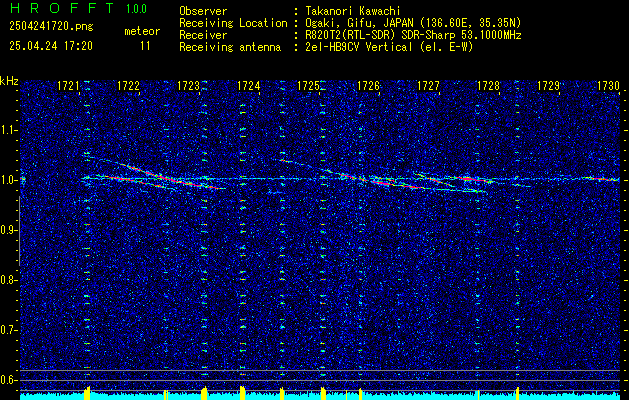Click the 1726 time marker
Screen dimensions: 629x400
pos(368,86)
